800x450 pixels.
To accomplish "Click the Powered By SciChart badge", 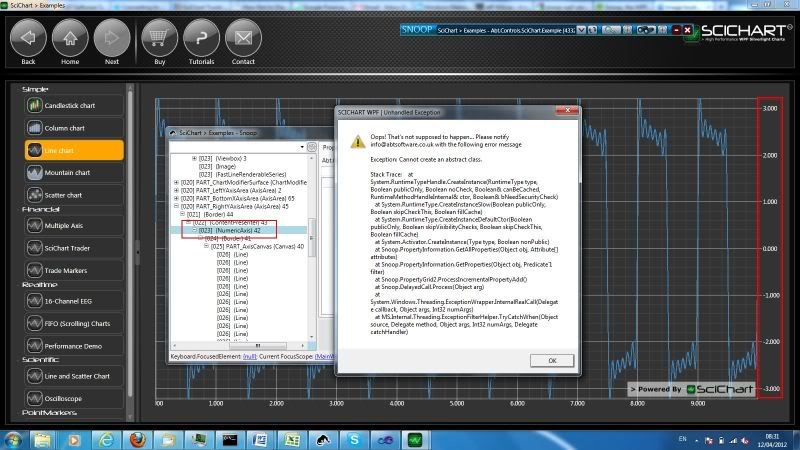I will [x=691, y=389].
